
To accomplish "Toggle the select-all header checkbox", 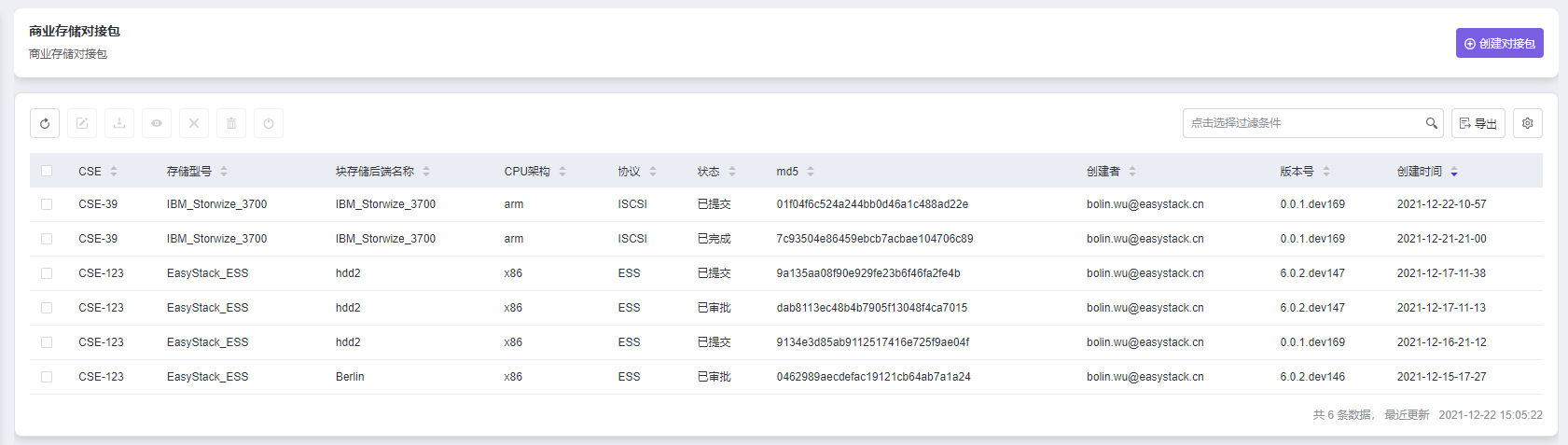I will (47, 171).
